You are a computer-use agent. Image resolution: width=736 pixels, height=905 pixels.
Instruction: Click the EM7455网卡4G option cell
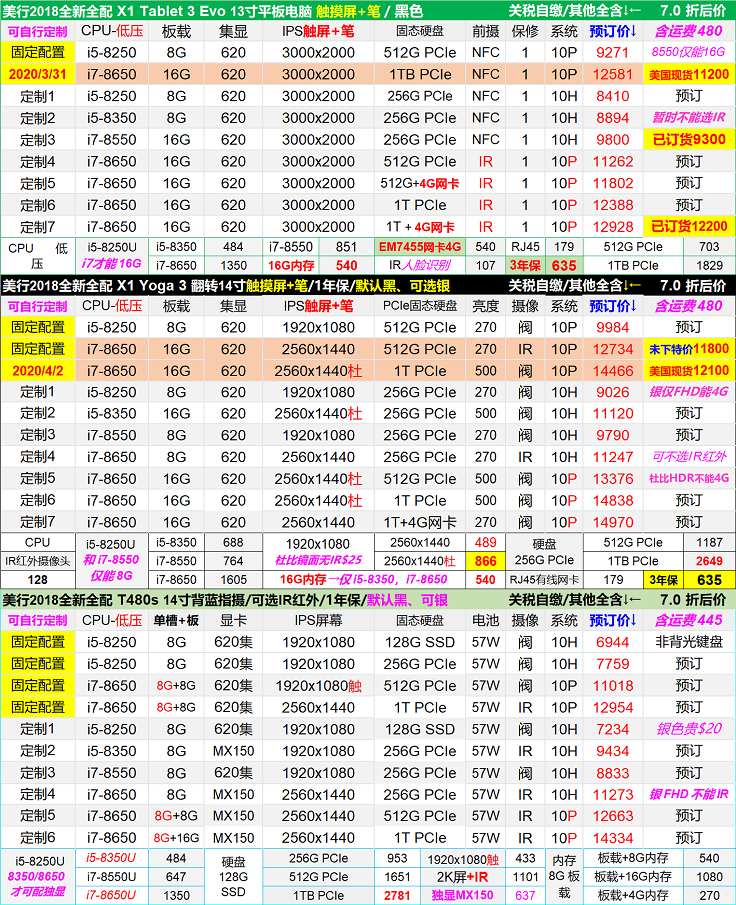click(419, 247)
